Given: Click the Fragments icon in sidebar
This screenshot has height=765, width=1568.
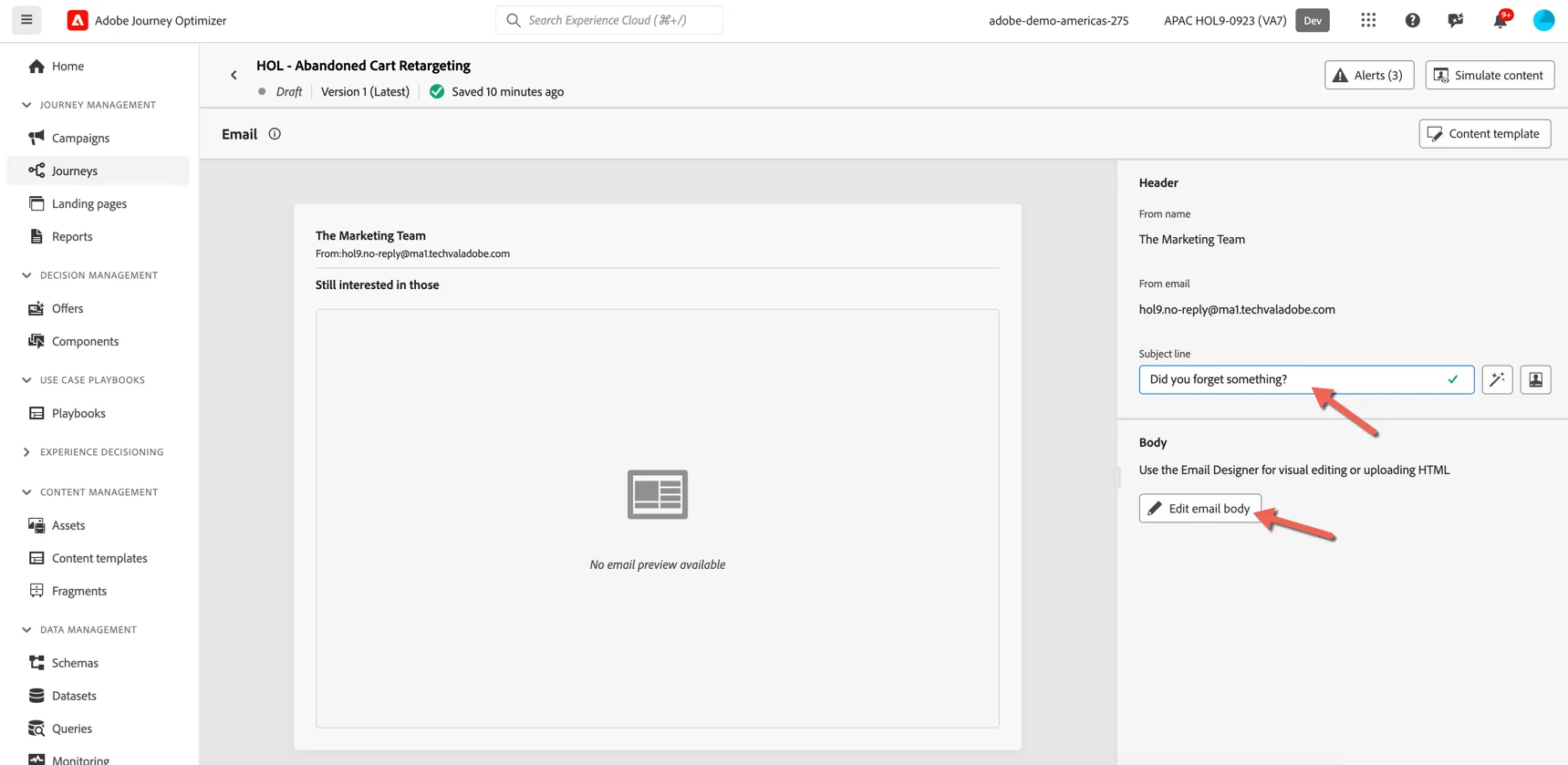Looking at the screenshot, I should pyautogui.click(x=36, y=591).
